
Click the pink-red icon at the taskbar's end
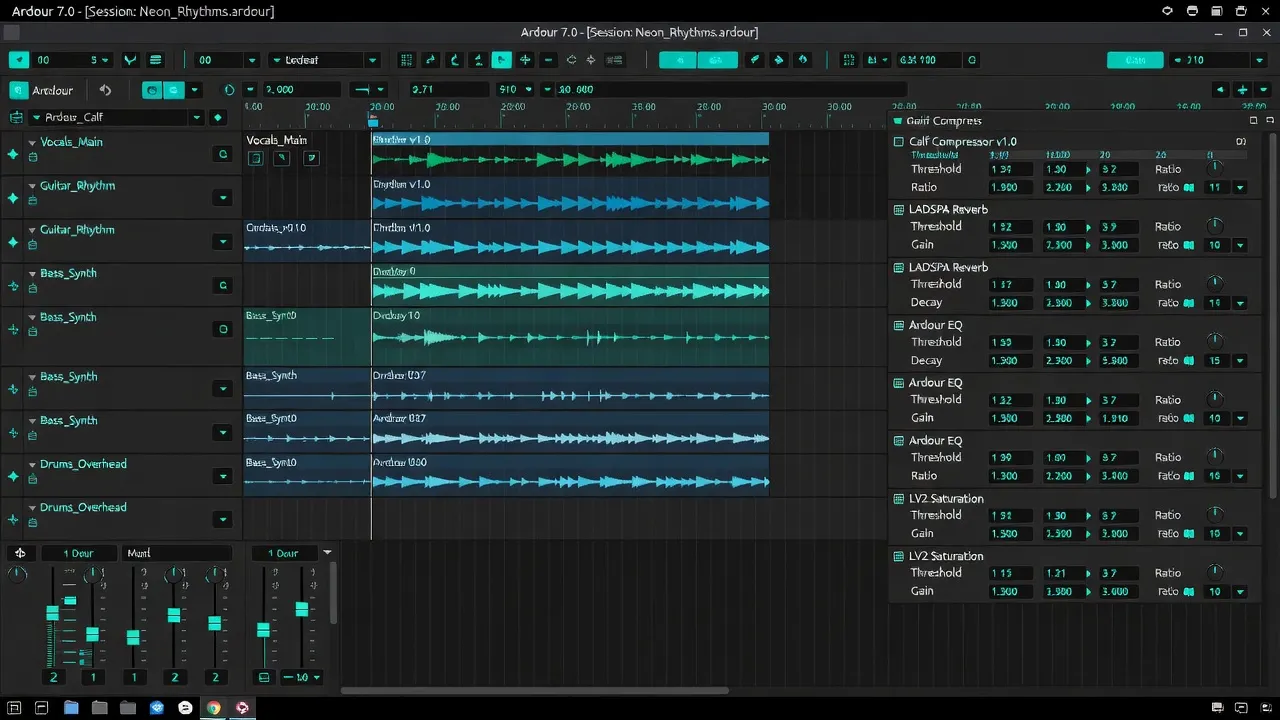[242, 707]
